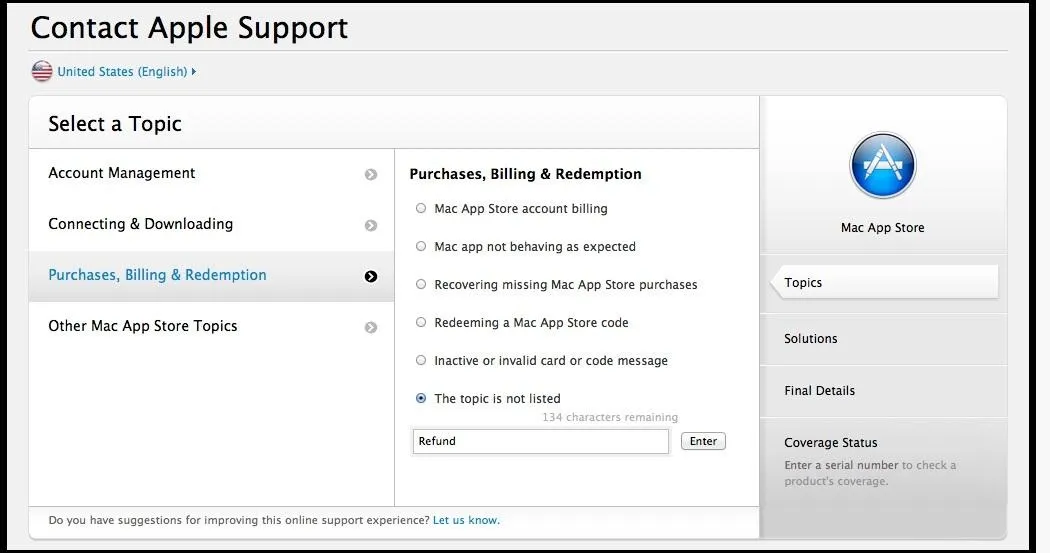
Task: Click into the Refund text field
Action: pos(540,441)
